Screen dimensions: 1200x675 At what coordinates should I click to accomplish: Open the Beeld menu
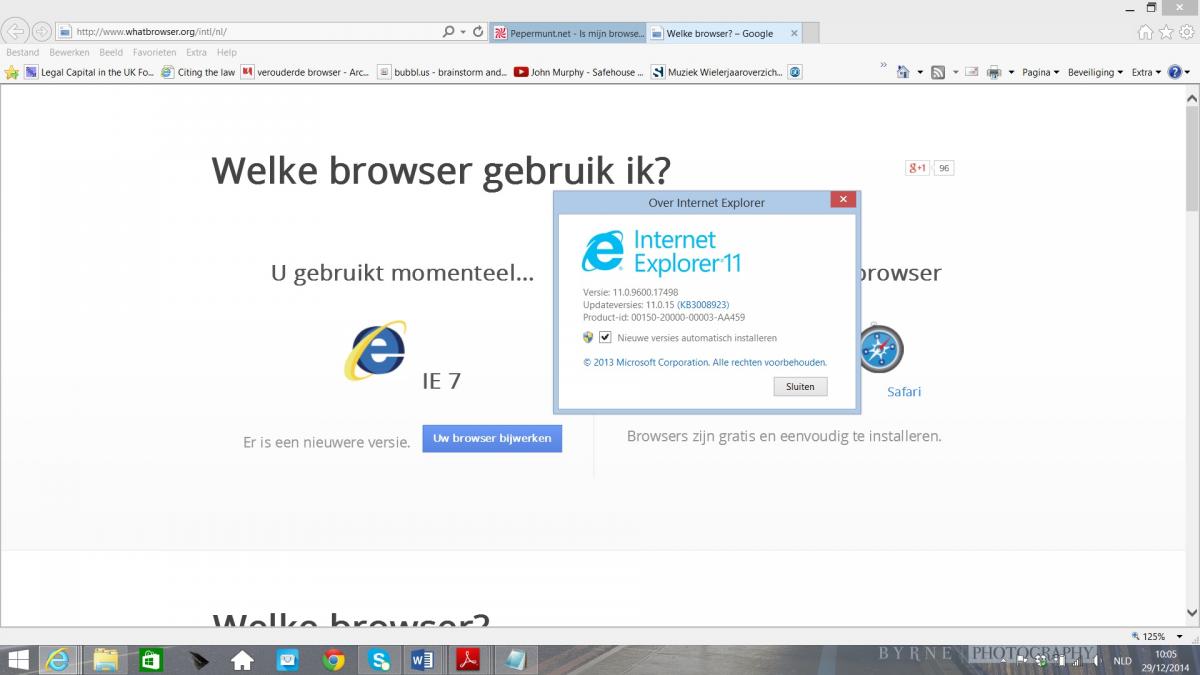(111, 52)
